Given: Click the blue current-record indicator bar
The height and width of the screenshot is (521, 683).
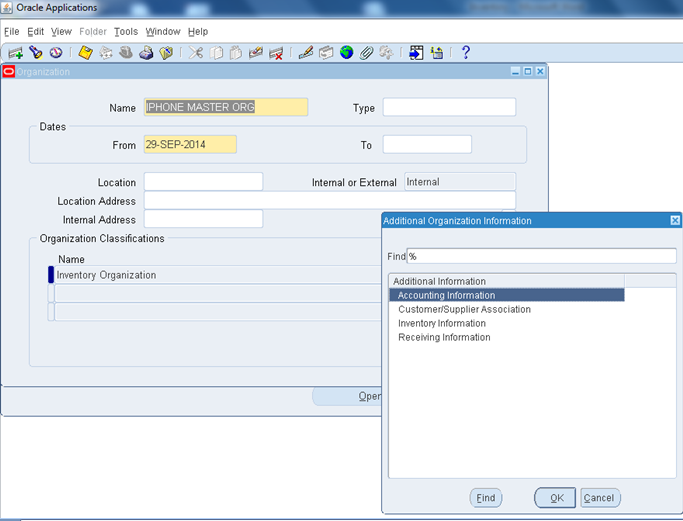Looking at the screenshot, I should tap(51, 275).
